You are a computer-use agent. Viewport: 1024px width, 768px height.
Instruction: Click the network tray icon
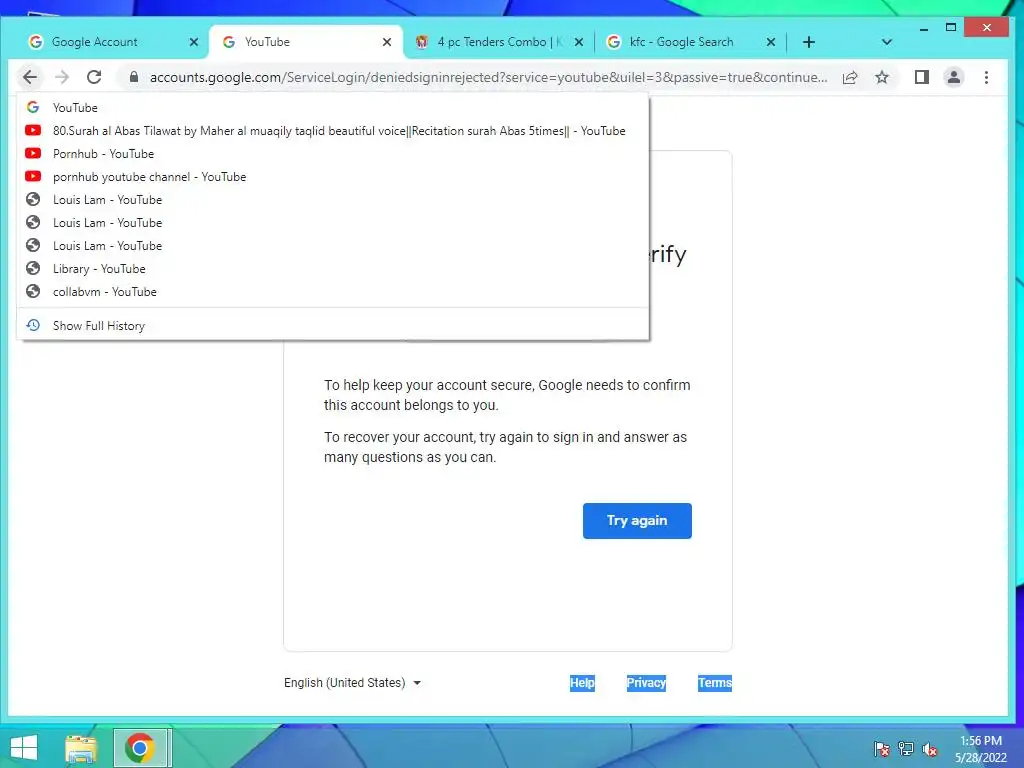coord(906,748)
